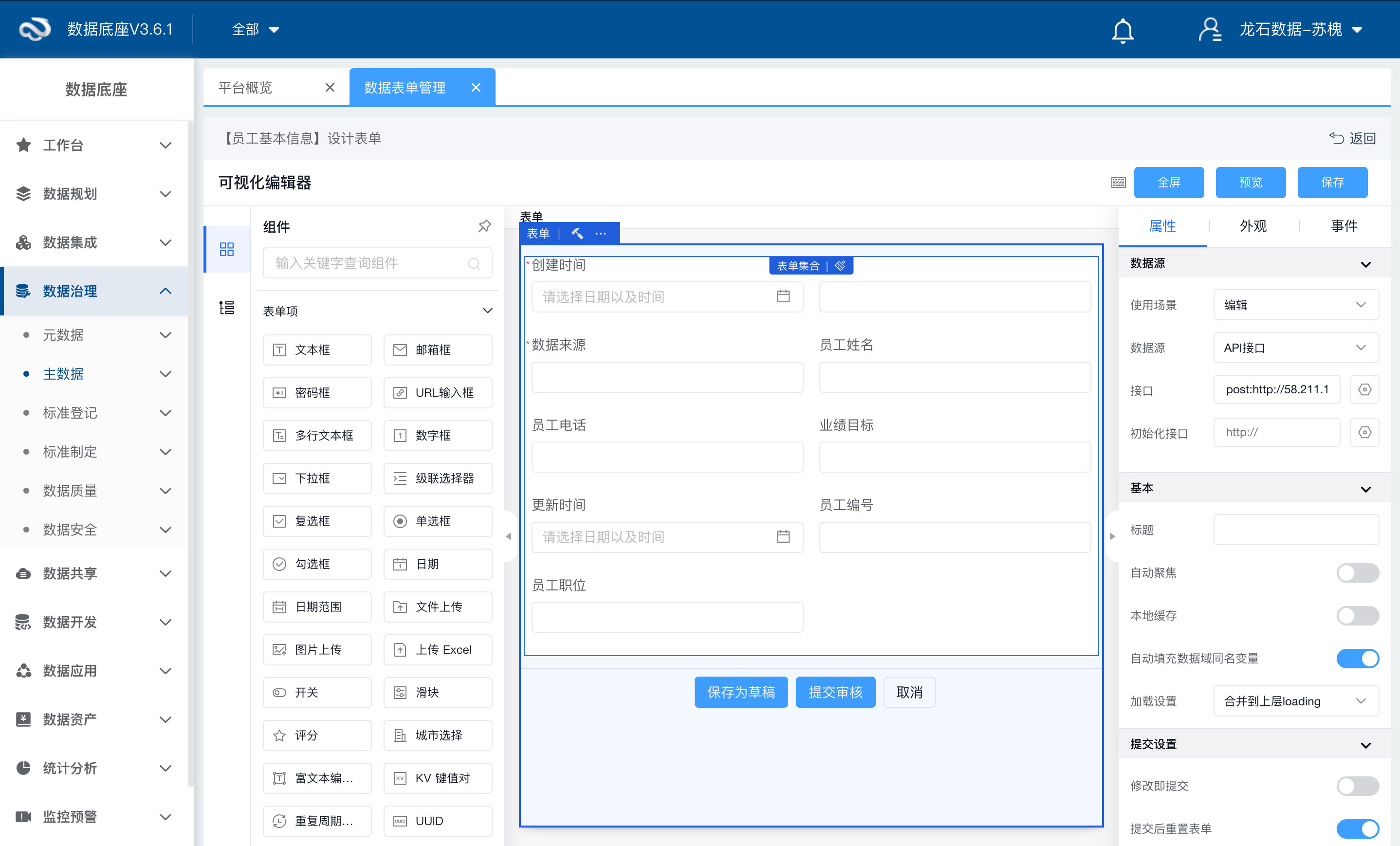Click the 提交审核 button

click(x=835, y=692)
